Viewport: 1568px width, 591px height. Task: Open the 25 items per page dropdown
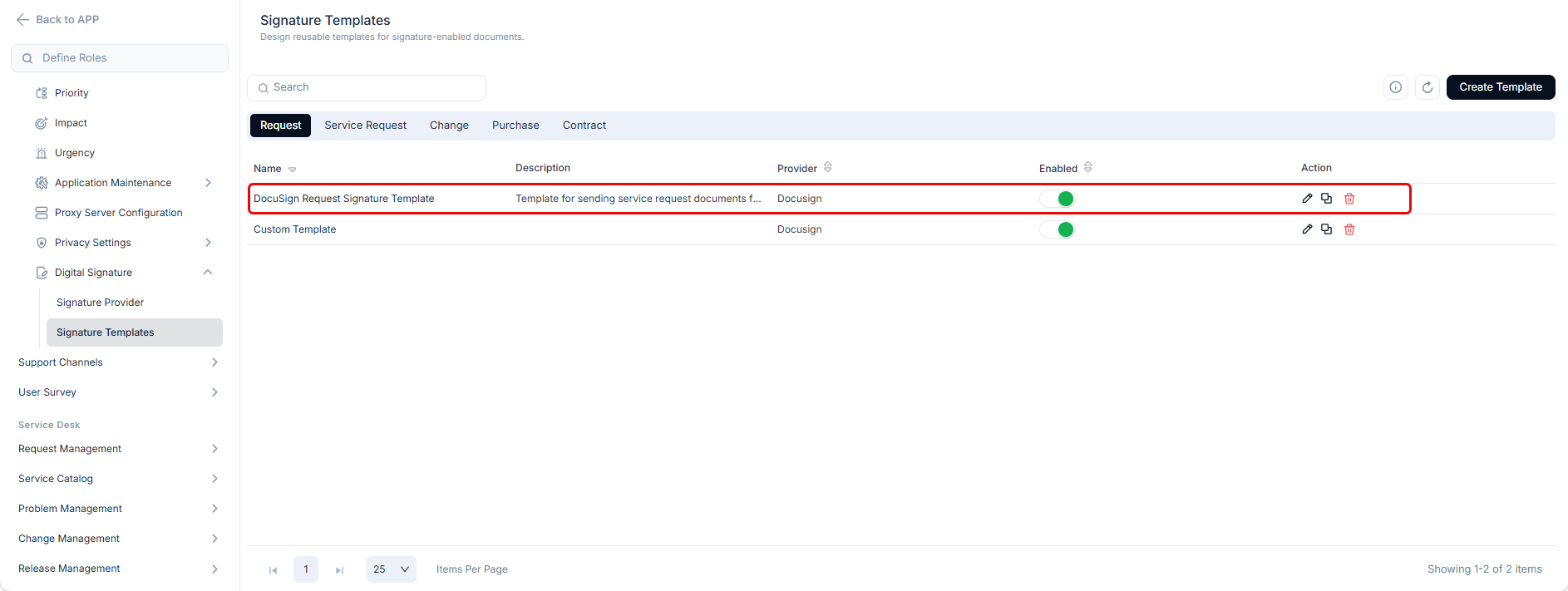pyautogui.click(x=392, y=569)
